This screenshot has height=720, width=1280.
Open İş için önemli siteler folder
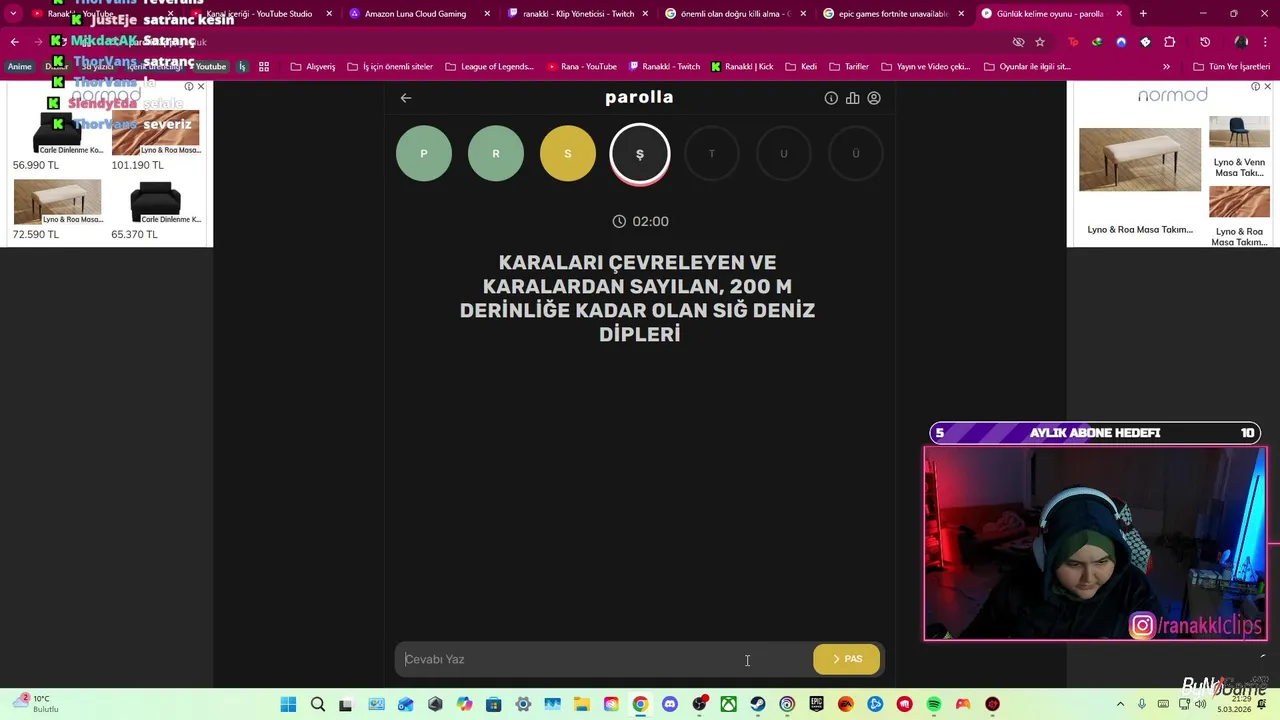coord(390,67)
